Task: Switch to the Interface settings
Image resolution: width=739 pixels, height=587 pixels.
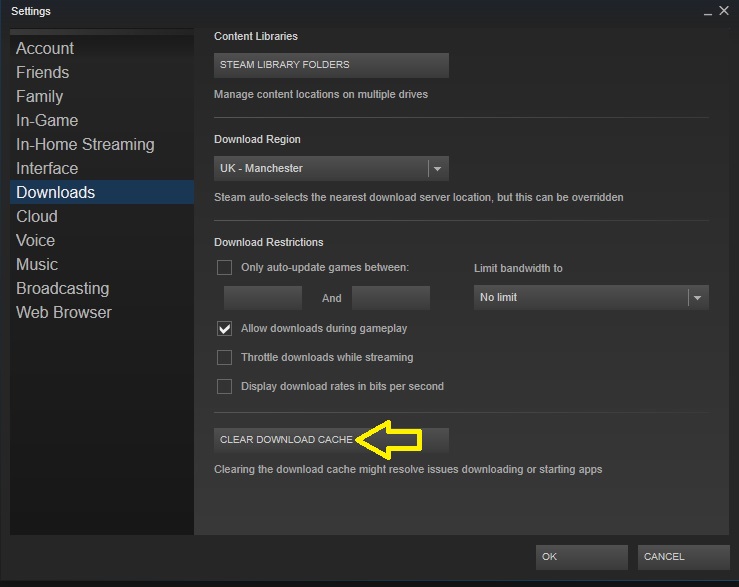Action: pyautogui.click(x=102, y=168)
